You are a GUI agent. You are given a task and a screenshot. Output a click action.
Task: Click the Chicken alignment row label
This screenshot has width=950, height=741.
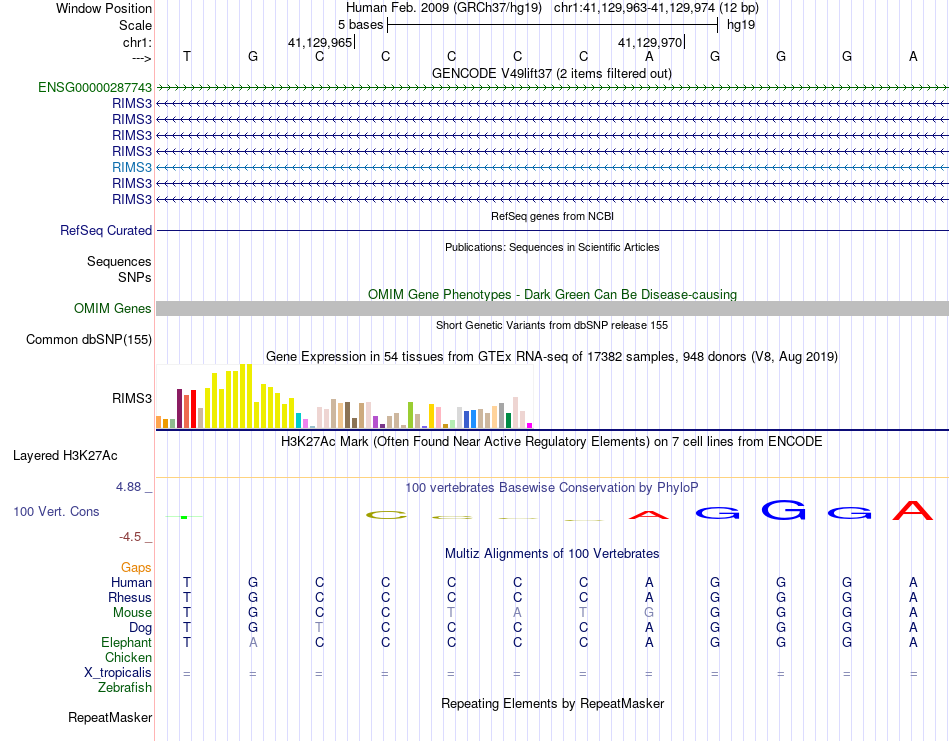pyautogui.click(x=128, y=657)
